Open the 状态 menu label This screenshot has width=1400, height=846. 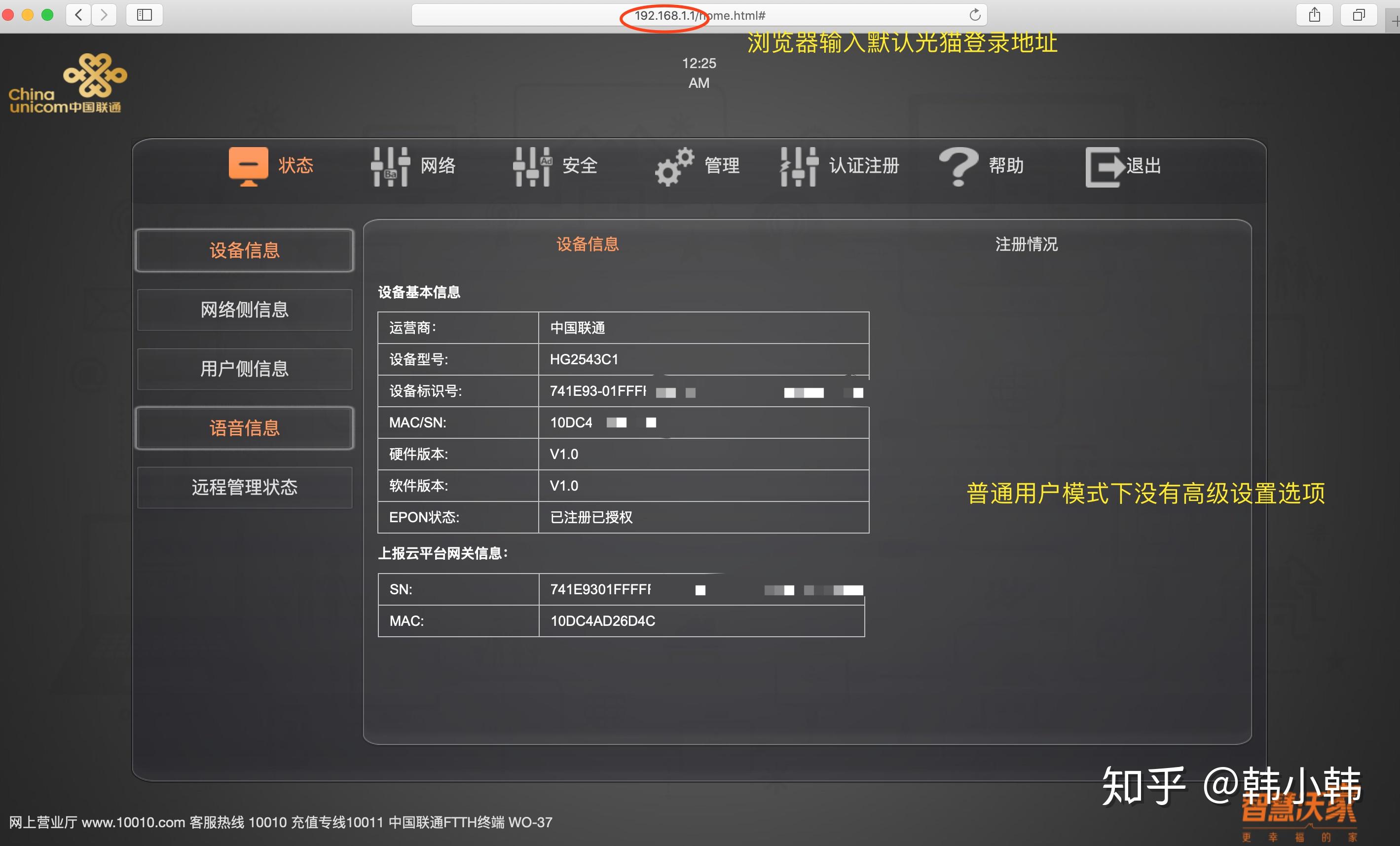click(295, 165)
